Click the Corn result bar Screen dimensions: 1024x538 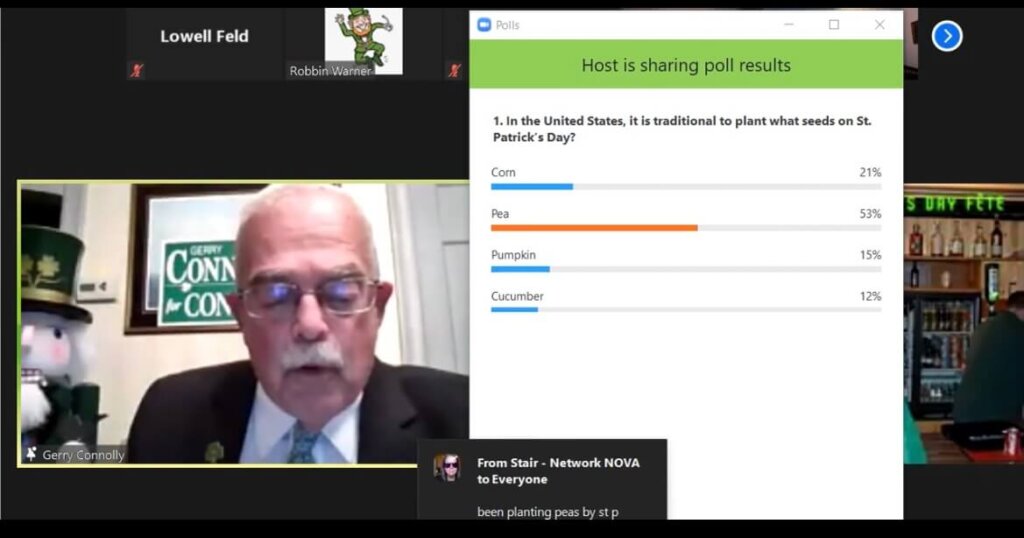[686, 187]
